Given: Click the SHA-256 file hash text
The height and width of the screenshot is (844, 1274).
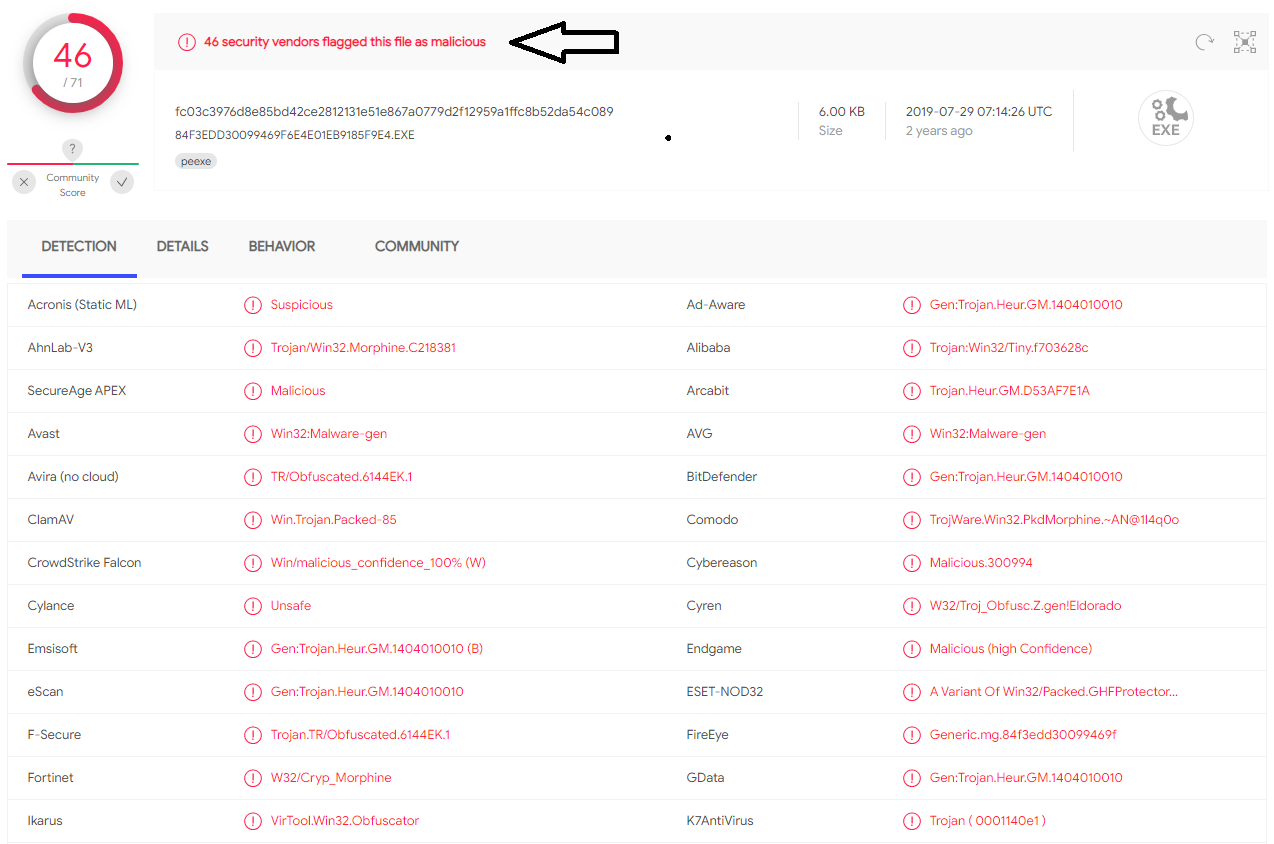Looking at the screenshot, I should tap(394, 112).
